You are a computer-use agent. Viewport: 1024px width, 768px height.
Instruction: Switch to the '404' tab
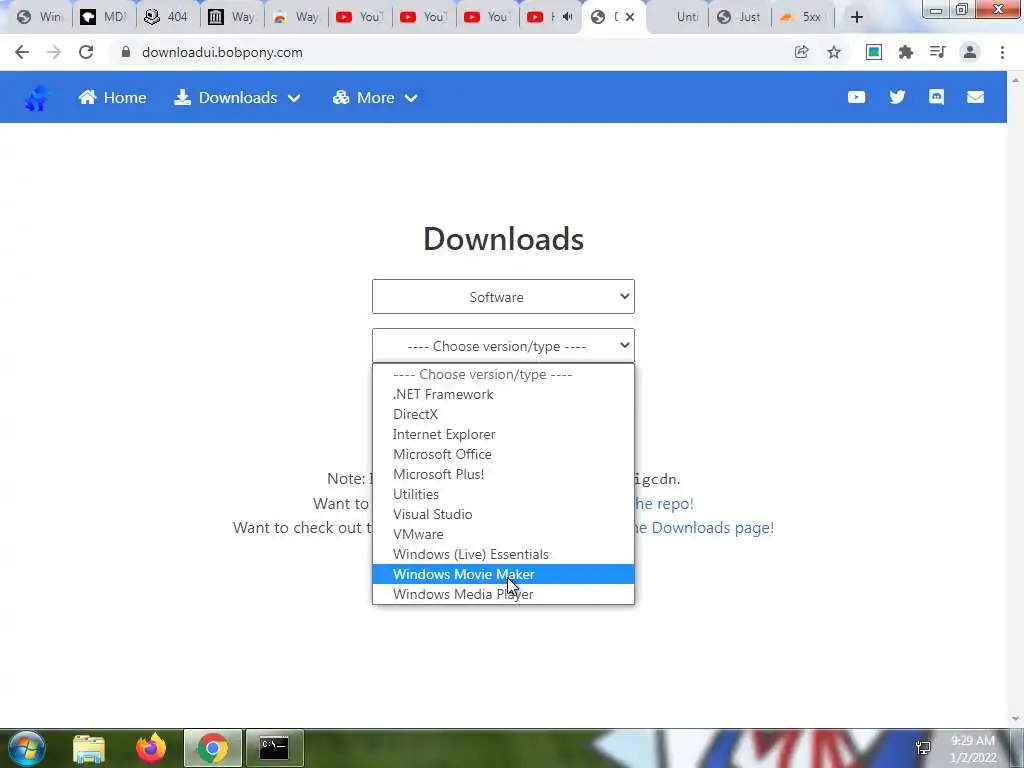click(x=167, y=17)
